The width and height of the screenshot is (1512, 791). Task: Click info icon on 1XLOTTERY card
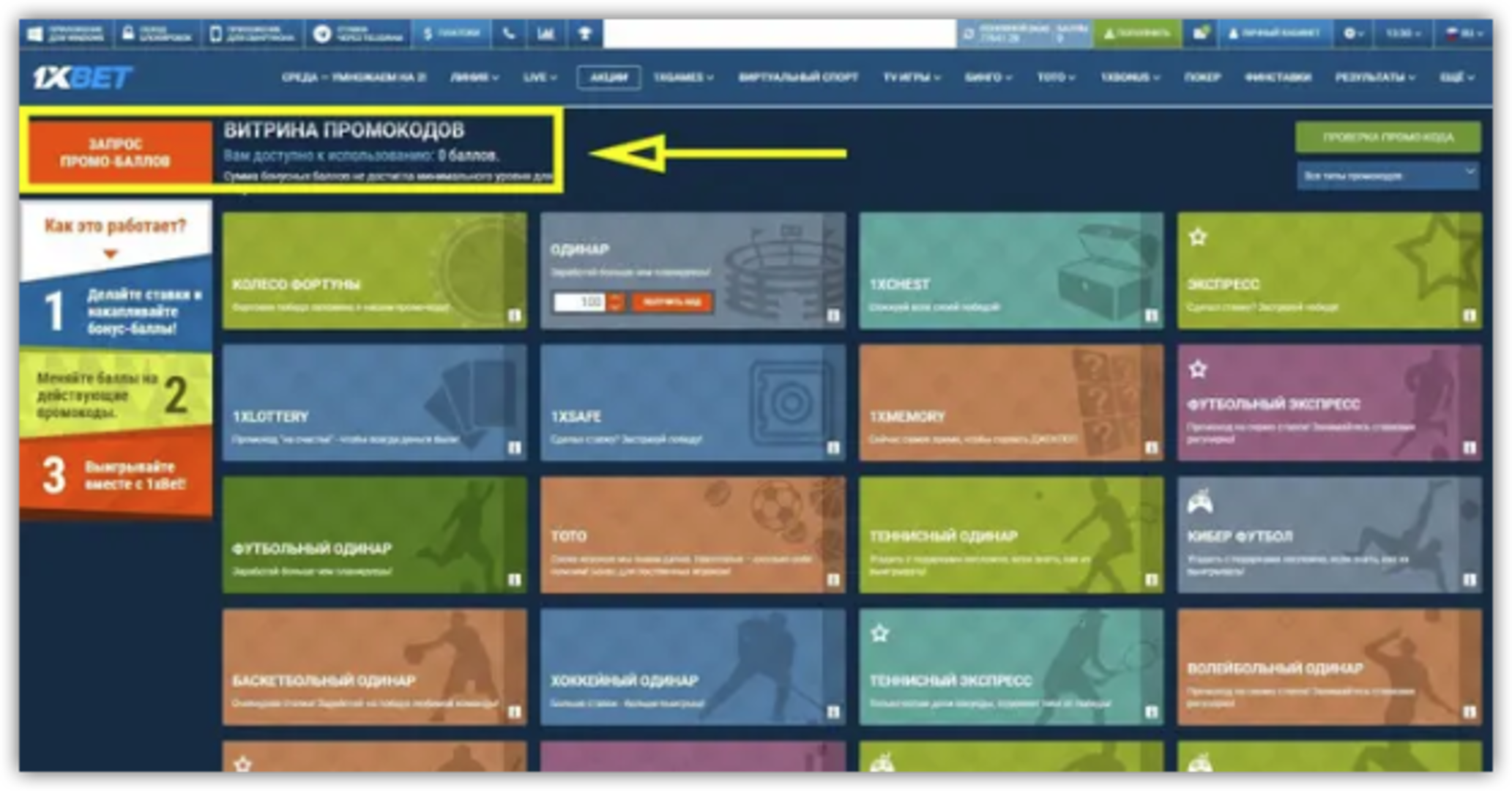coord(515,448)
